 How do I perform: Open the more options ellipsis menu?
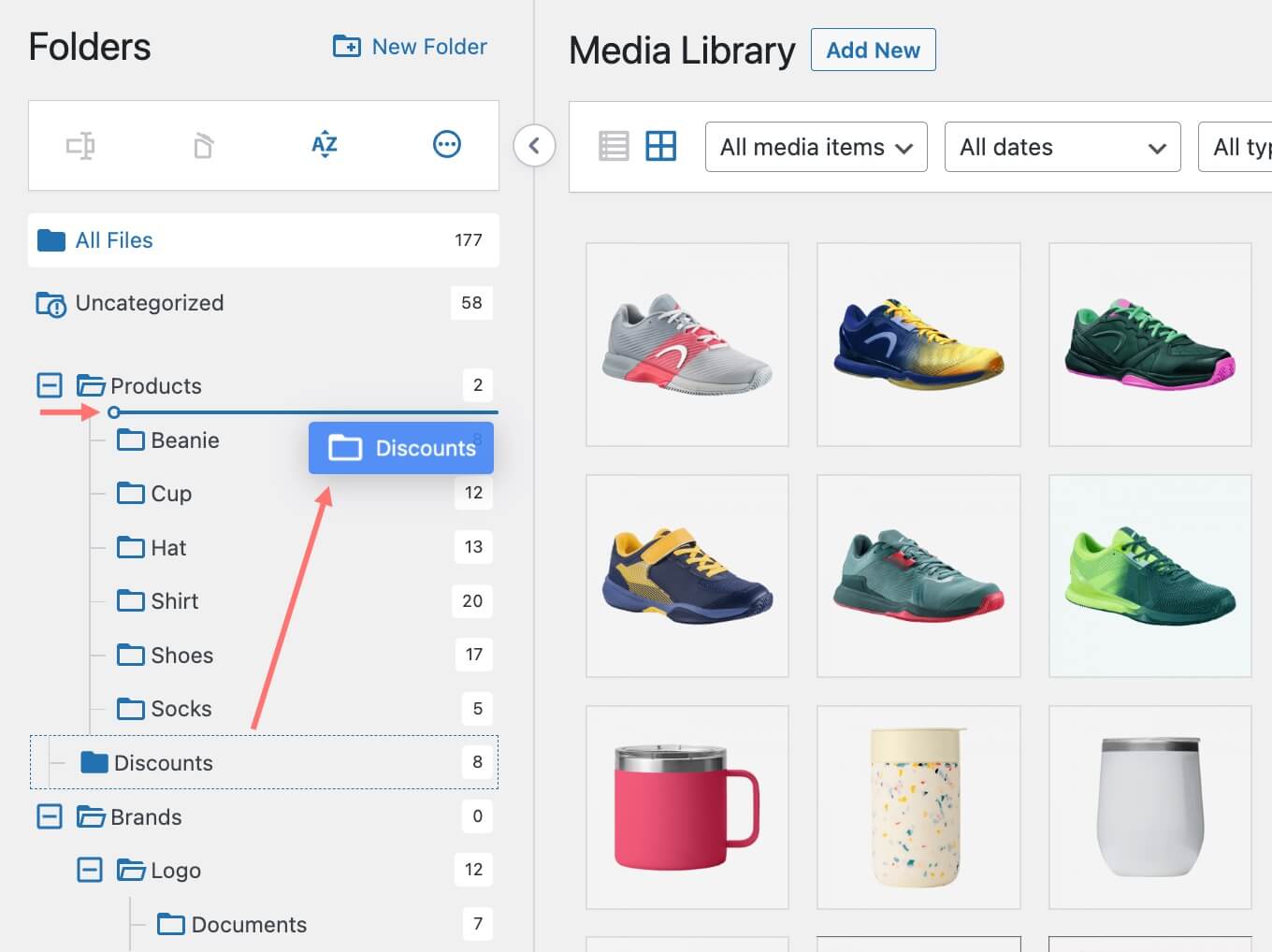point(447,144)
